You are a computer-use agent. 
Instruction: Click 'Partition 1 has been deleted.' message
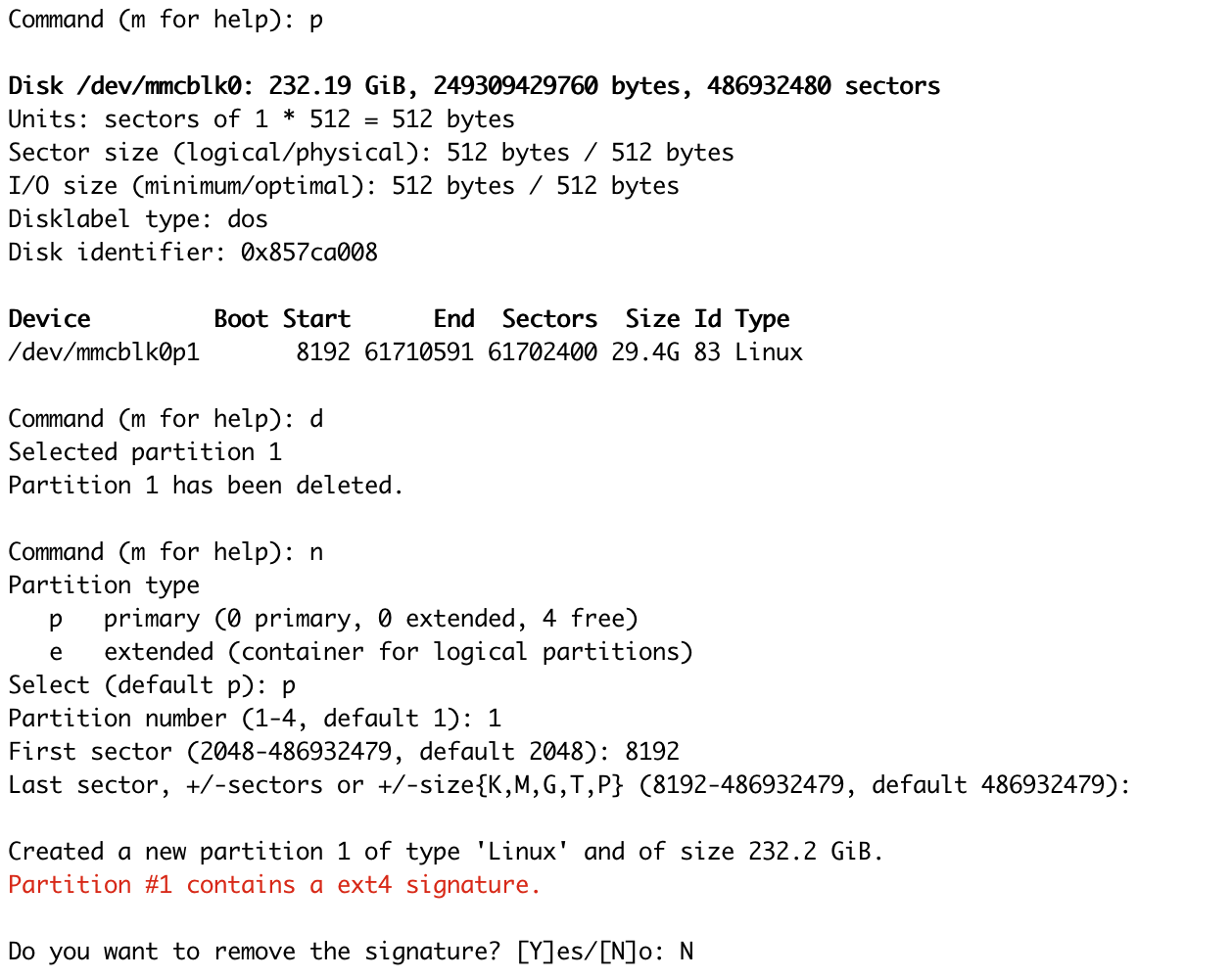(206, 486)
